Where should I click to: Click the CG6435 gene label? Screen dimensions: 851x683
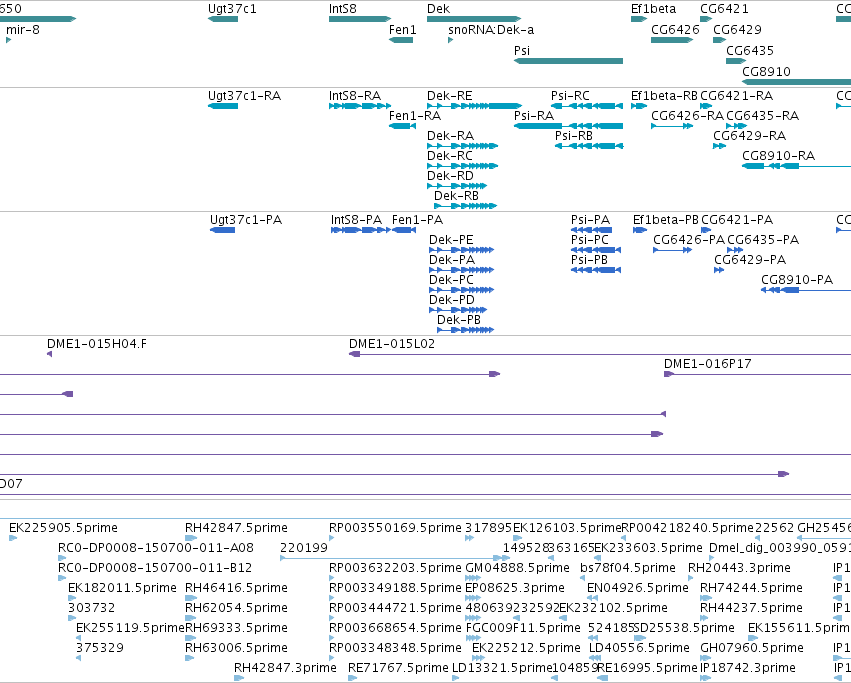pos(750,50)
